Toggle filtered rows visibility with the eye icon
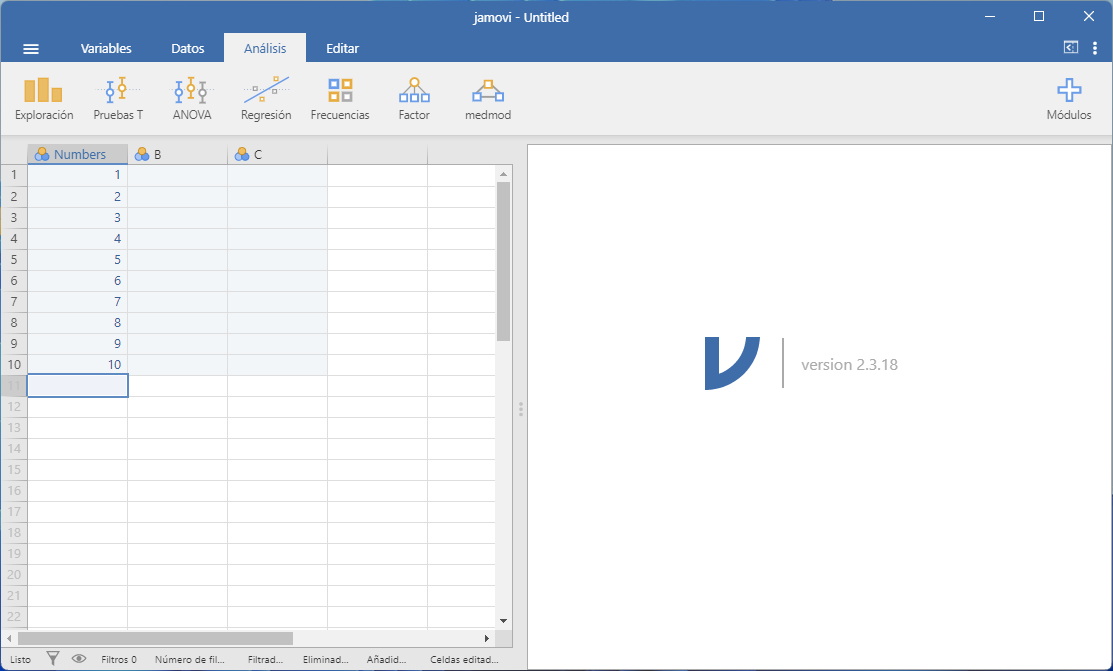Screen dimensions: 1113x671 (79, 659)
